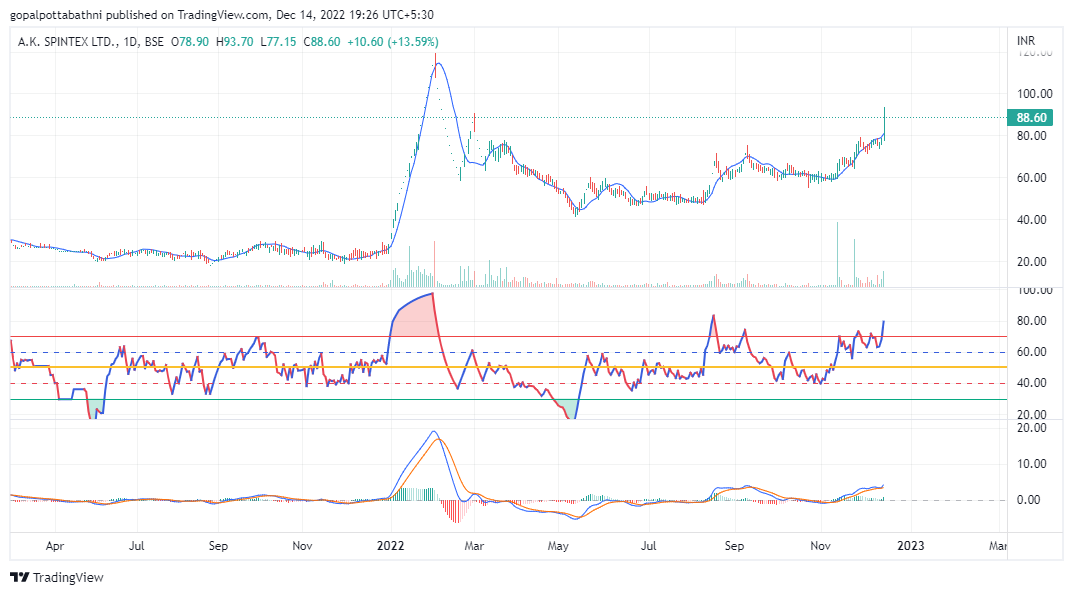
Task: Click the change value +10.60 (+13.59%)
Action: click(x=393, y=42)
